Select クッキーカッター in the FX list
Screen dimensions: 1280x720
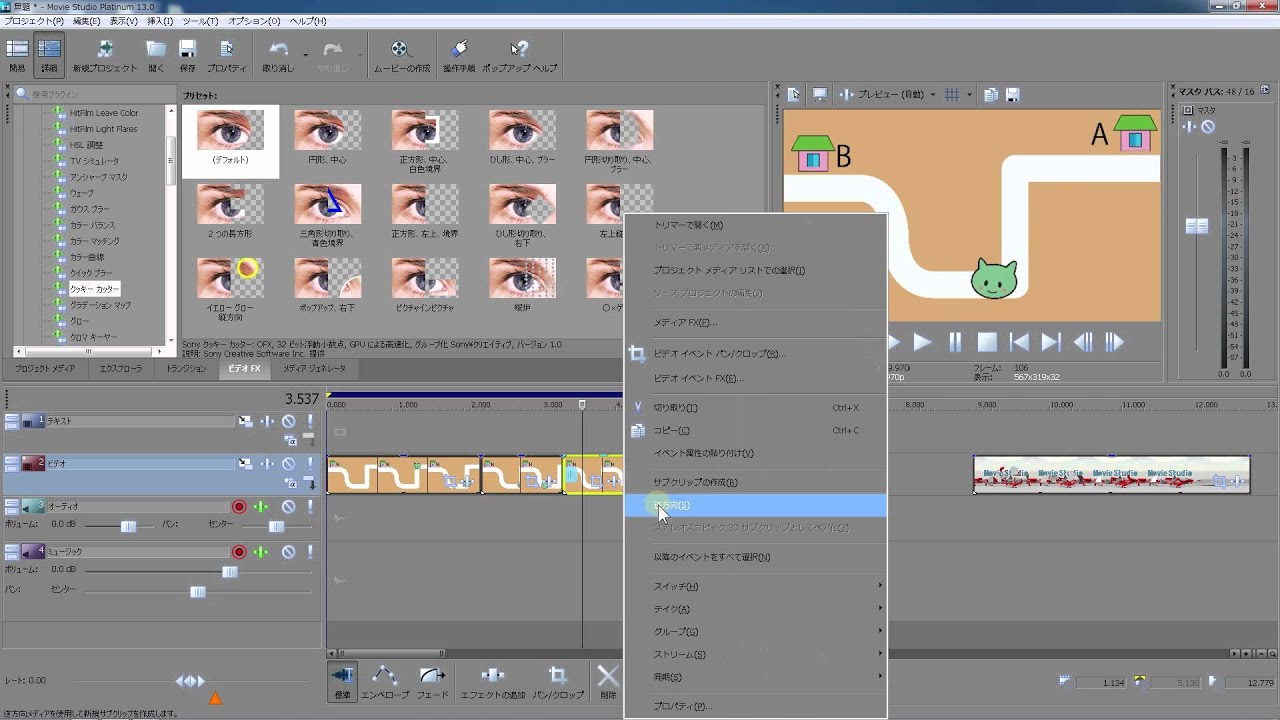pos(94,289)
